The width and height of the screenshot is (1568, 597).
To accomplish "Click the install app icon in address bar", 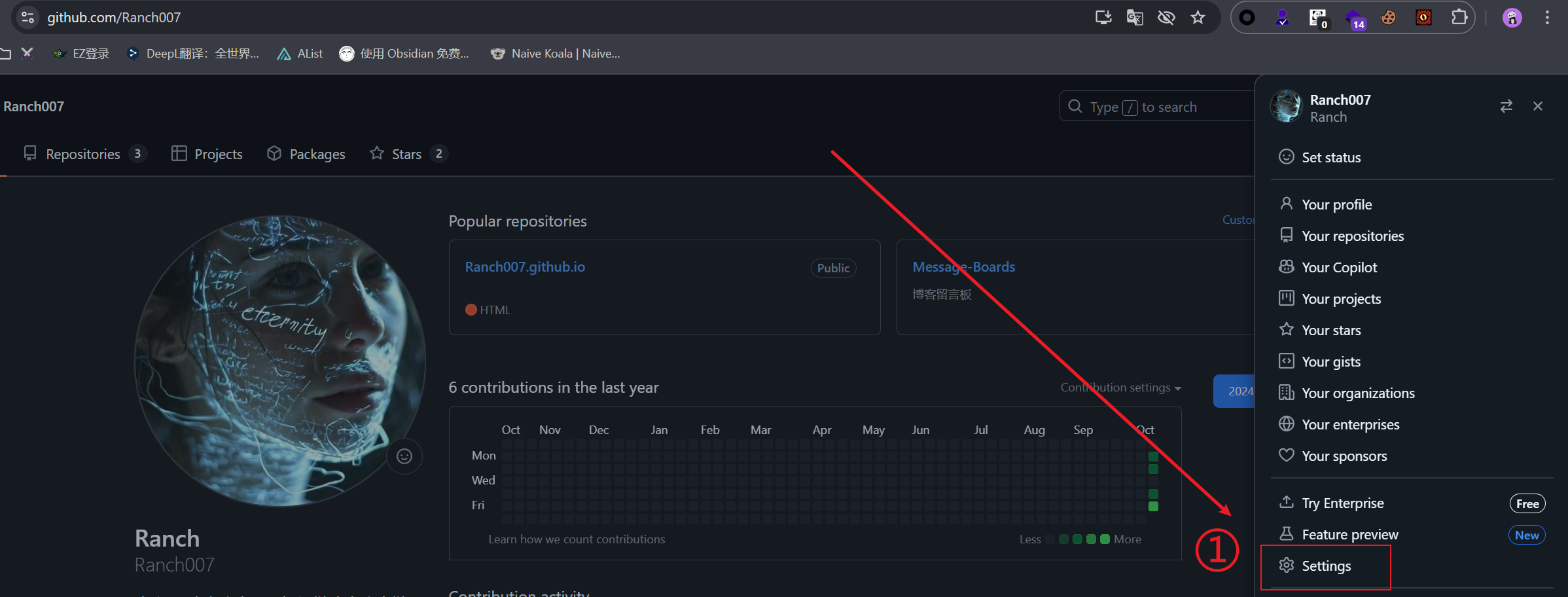I will [1103, 18].
